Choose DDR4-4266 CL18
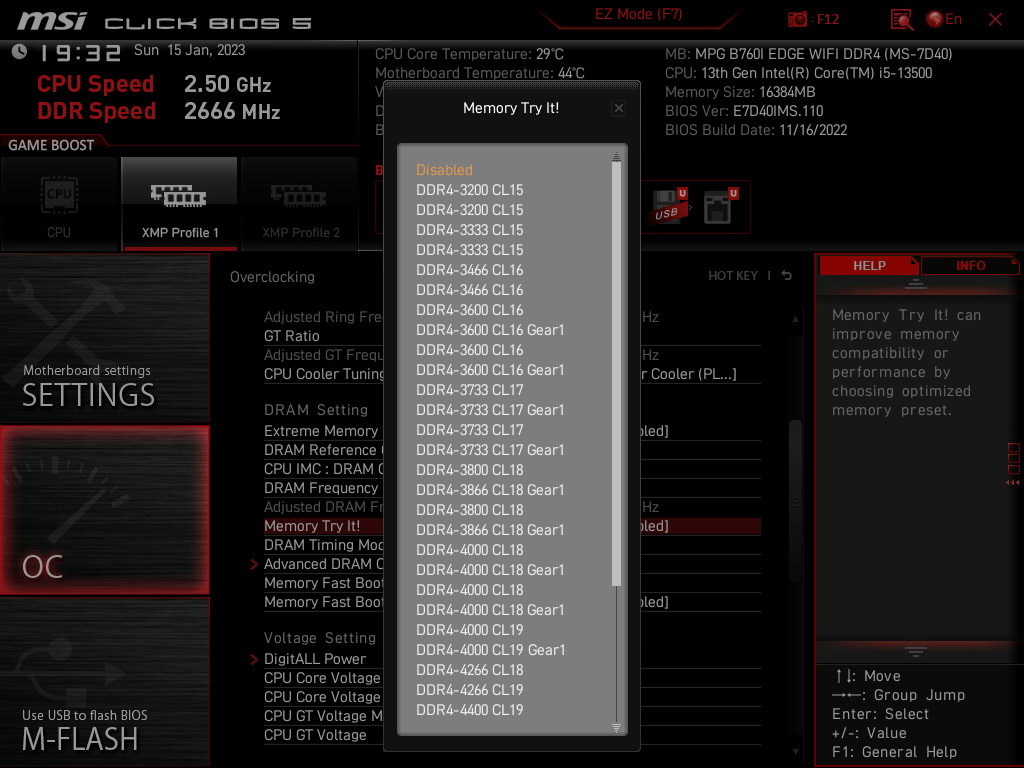1024x768 pixels. coord(470,670)
